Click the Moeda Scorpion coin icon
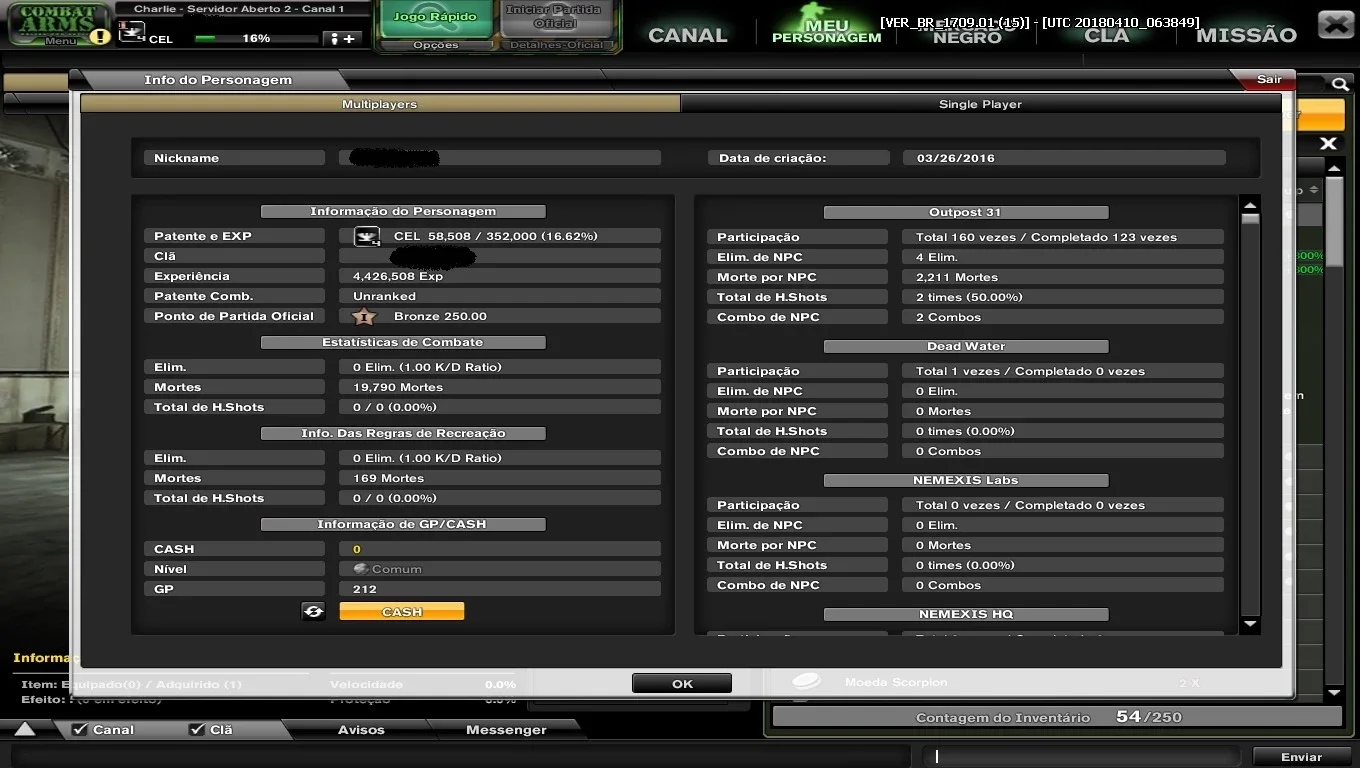 (x=806, y=681)
